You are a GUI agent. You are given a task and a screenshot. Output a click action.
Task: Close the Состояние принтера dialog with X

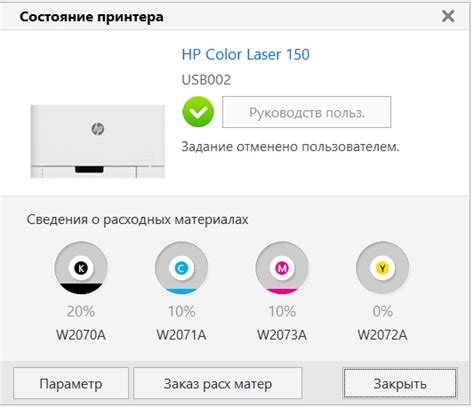pyautogui.click(x=448, y=16)
